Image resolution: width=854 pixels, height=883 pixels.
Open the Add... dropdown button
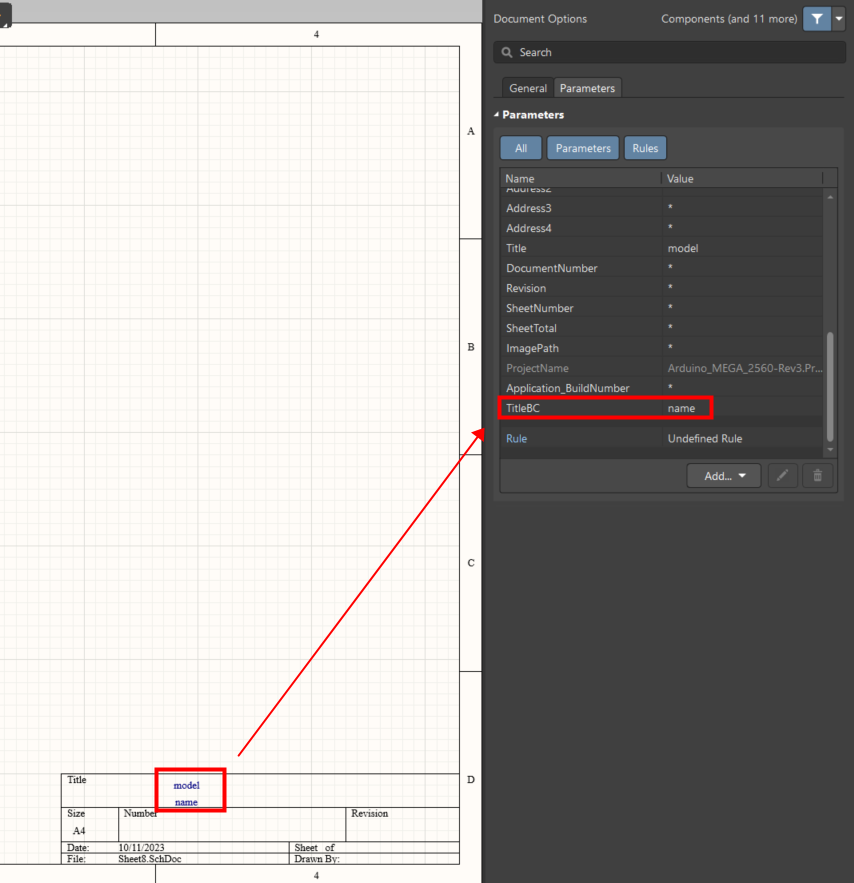point(724,476)
